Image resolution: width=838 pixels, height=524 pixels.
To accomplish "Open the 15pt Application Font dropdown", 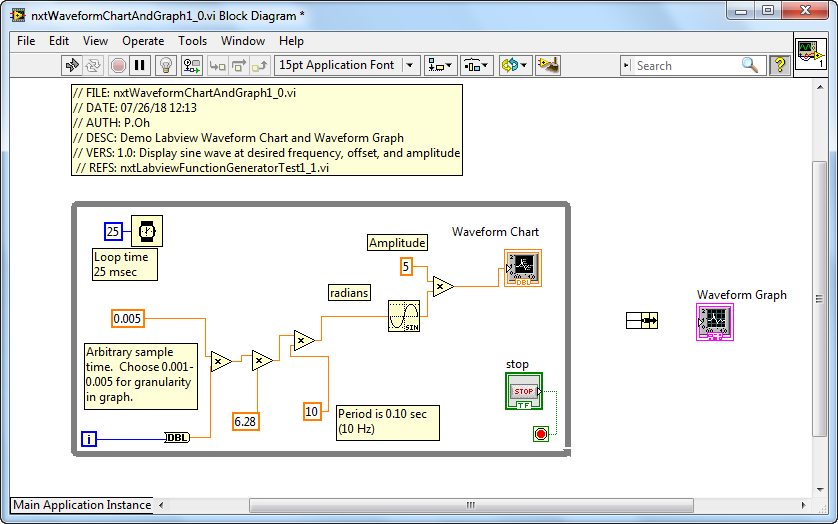I will [x=347, y=65].
